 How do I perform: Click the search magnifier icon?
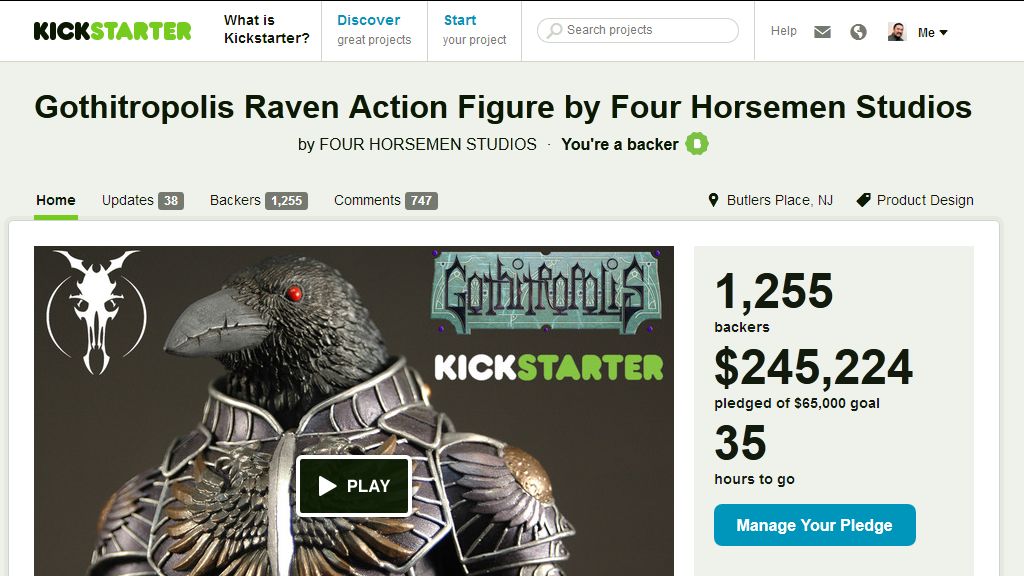coord(554,30)
